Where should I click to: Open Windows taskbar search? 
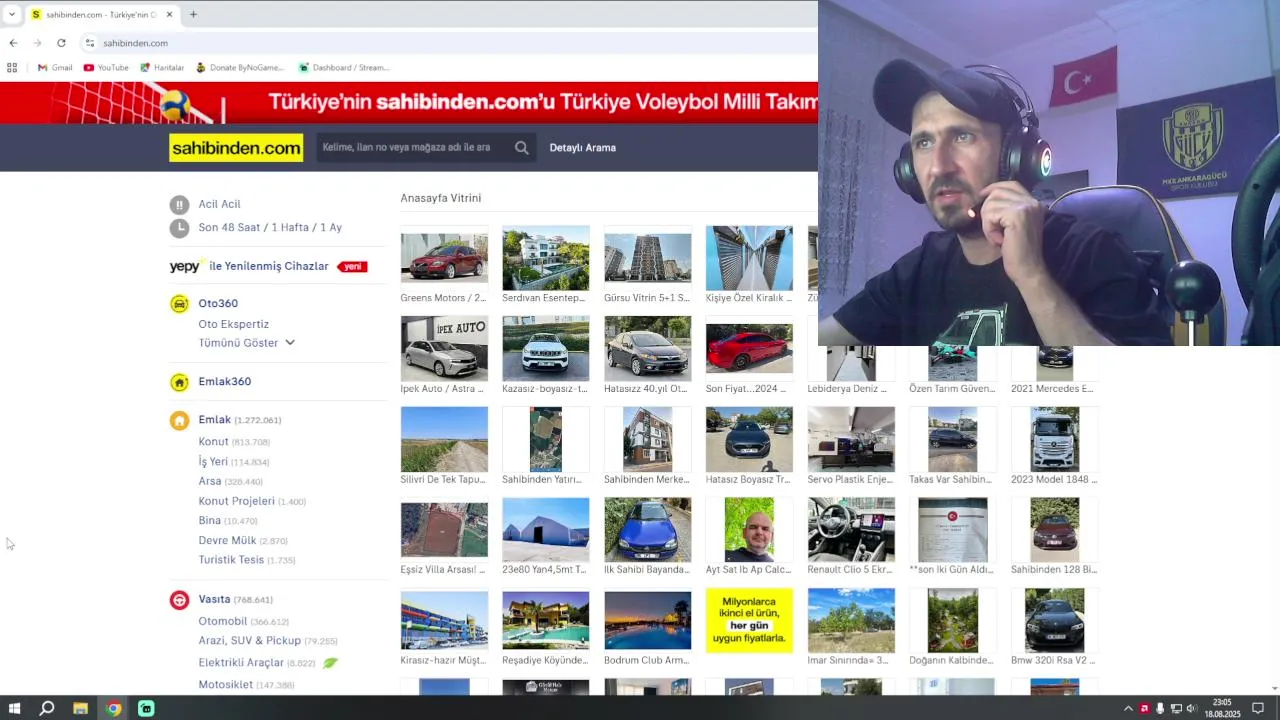[47, 709]
